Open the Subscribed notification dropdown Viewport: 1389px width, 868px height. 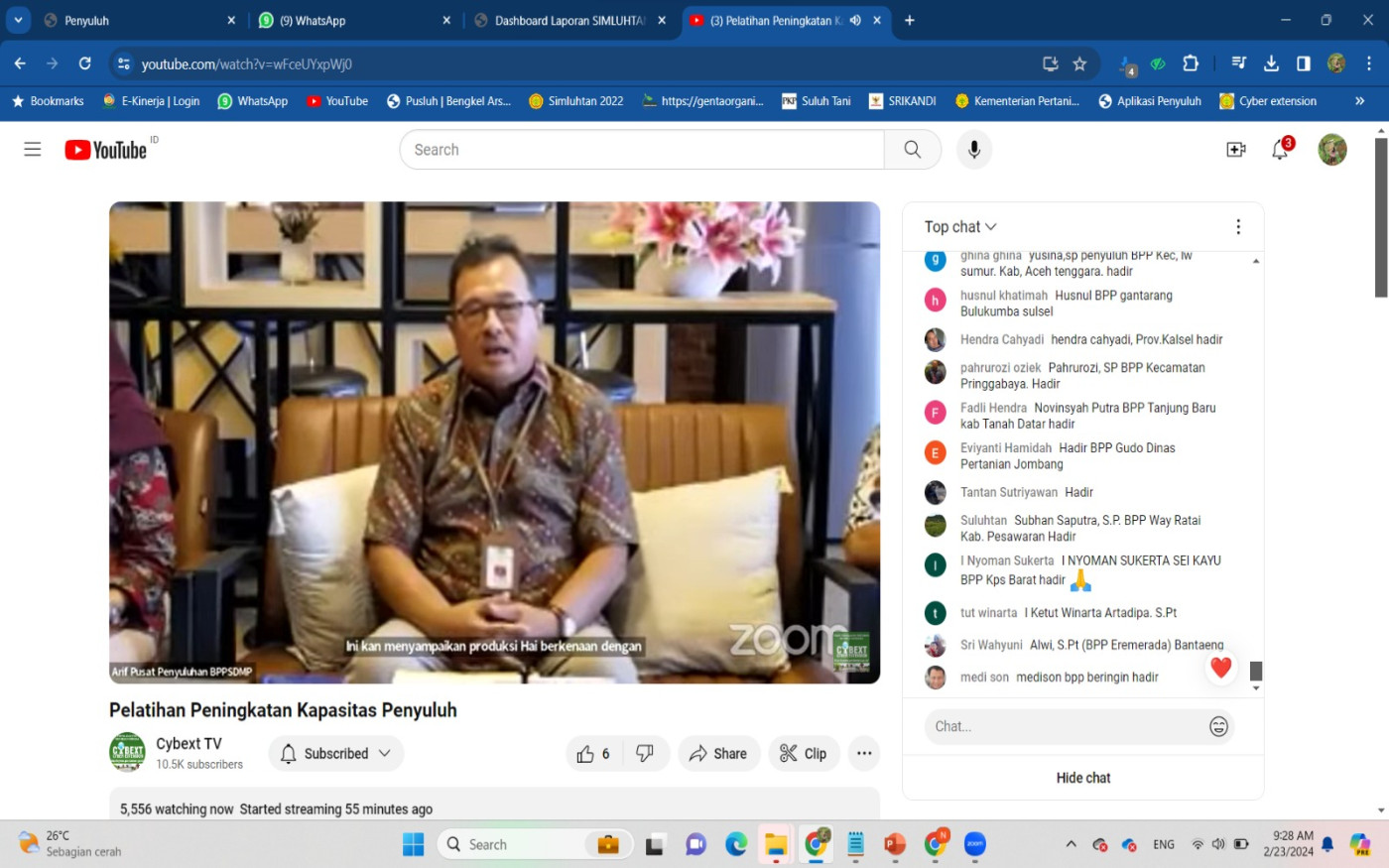(x=336, y=754)
